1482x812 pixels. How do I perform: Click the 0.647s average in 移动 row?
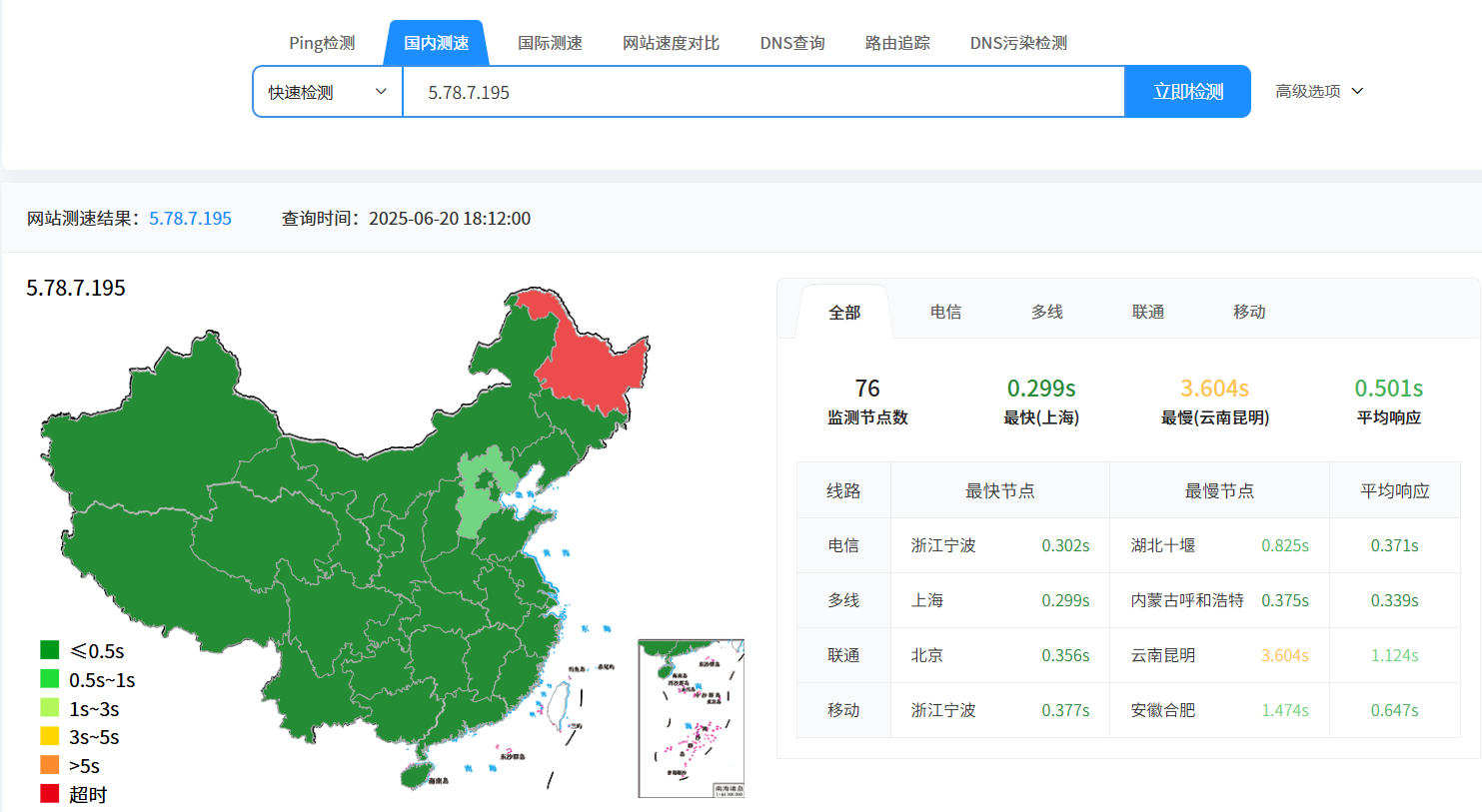tap(1395, 710)
